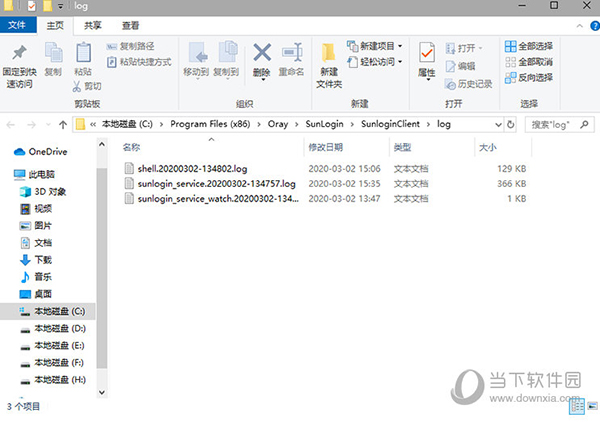
Task: Click Edit in the ribbon
Action: pos(460,67)
